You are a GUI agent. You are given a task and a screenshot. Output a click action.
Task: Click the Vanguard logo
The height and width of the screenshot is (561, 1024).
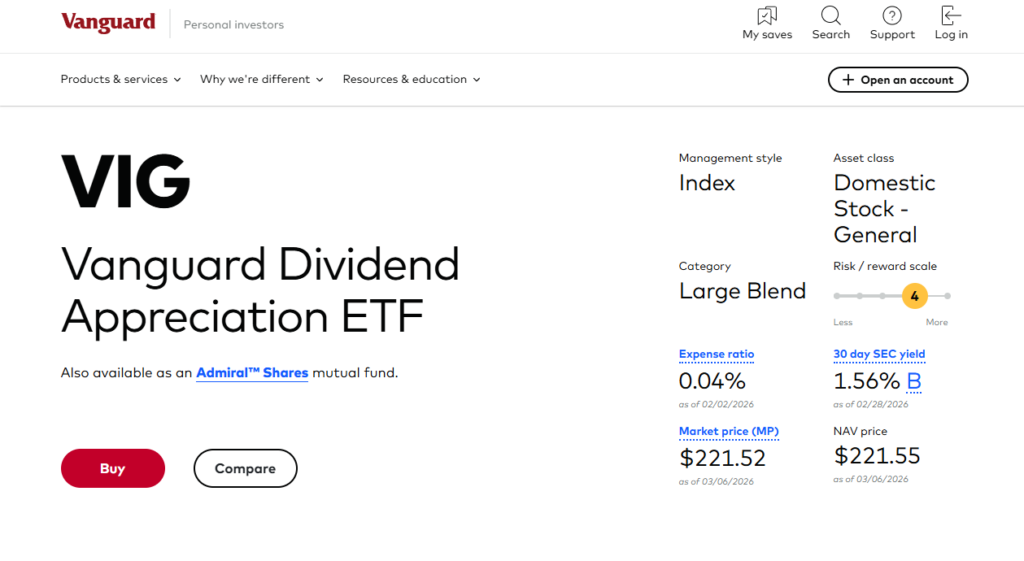click(108, 23)
